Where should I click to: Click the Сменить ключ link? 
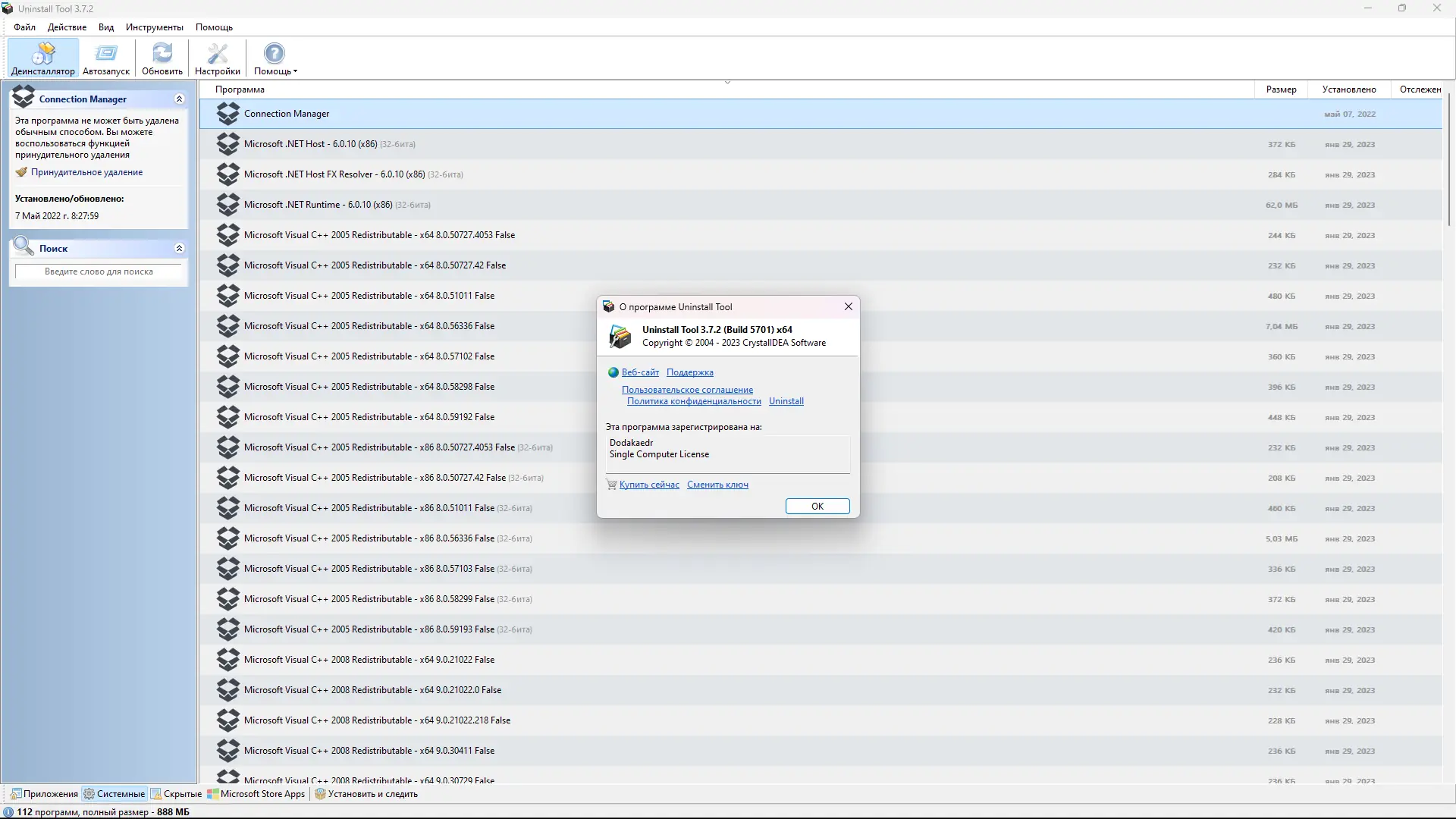click(x=717, y=485)
